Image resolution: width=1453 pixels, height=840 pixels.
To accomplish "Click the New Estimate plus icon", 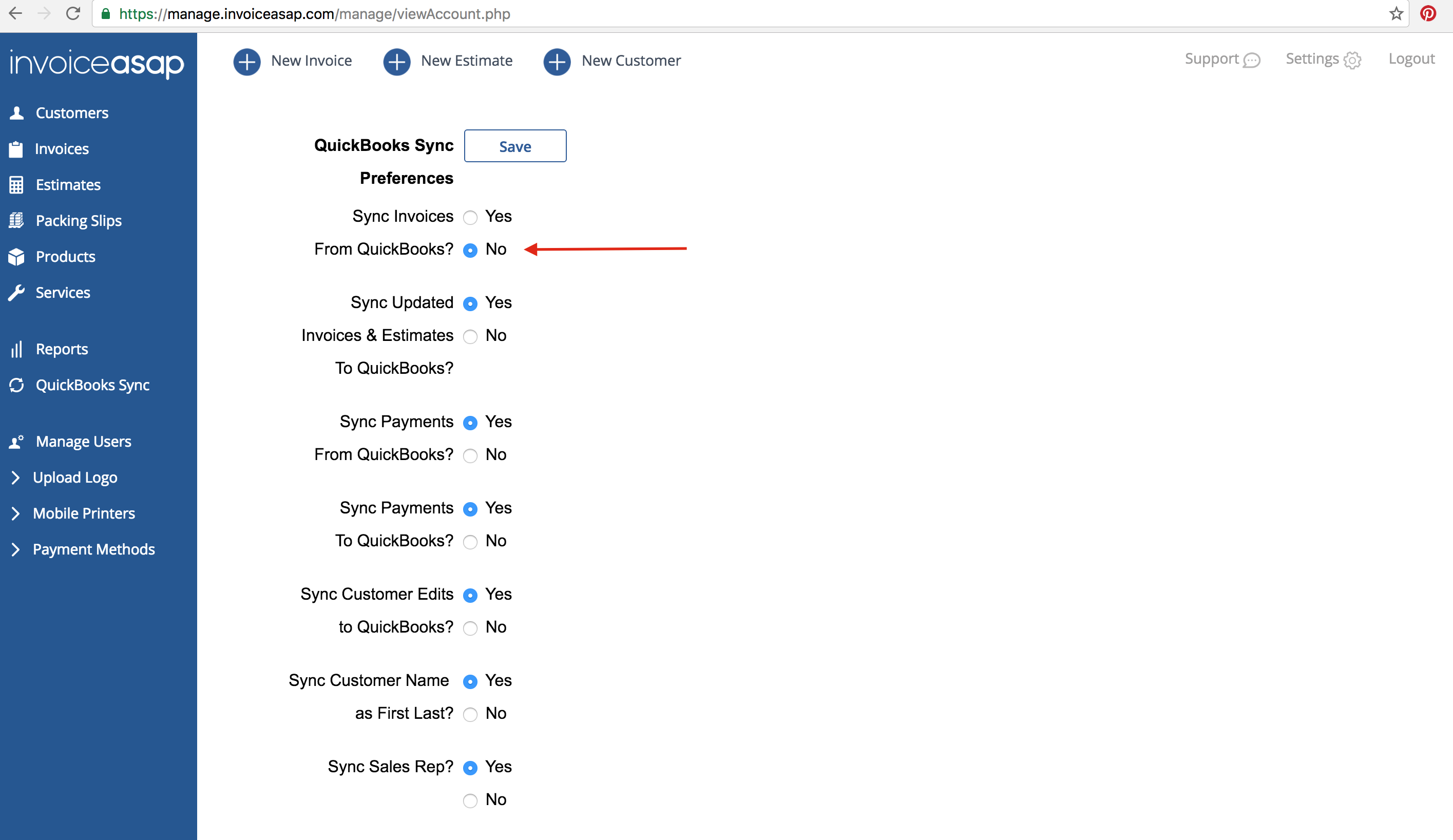I will (397, 61).
